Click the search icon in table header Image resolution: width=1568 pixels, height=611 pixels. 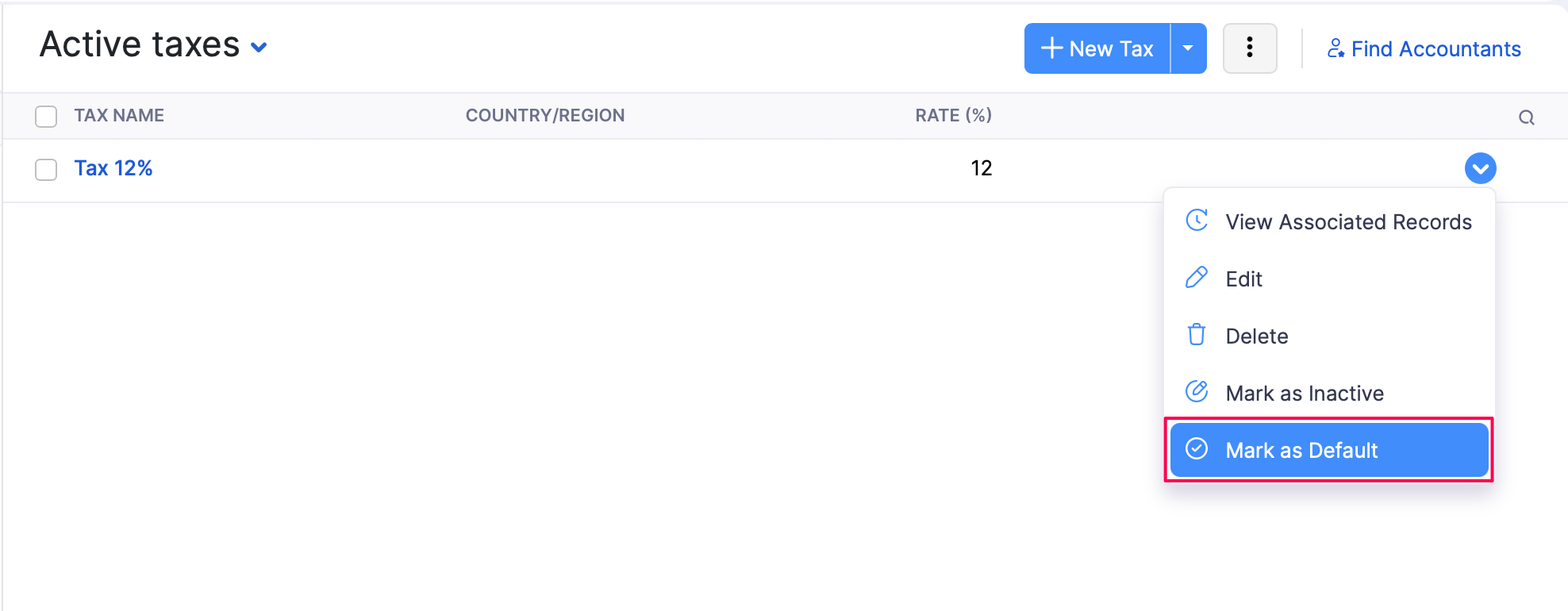coord(1526,117)
